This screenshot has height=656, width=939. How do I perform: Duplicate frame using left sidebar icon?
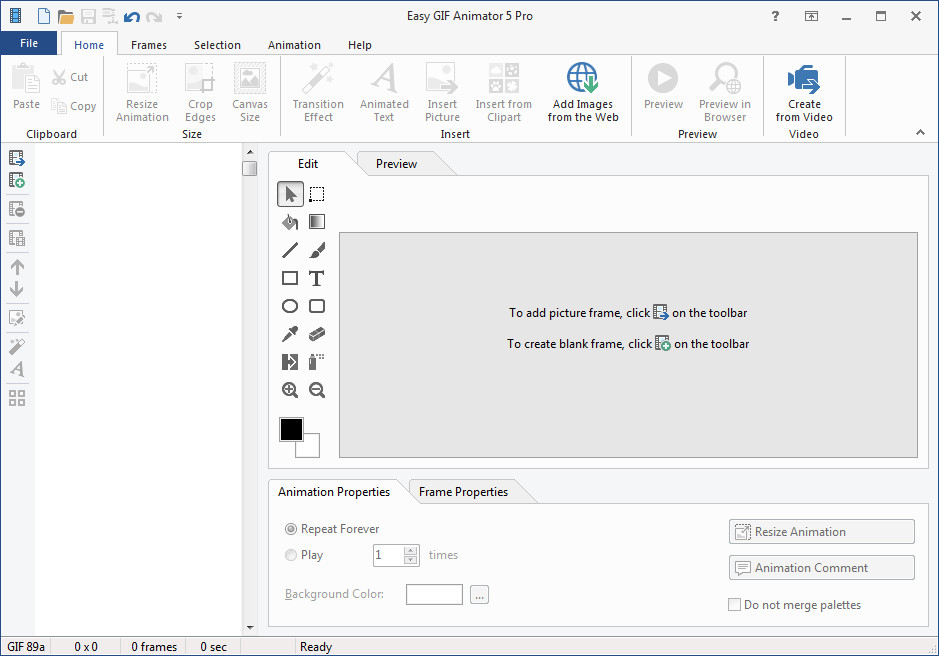pyautogui.click(x=17, y=238)
